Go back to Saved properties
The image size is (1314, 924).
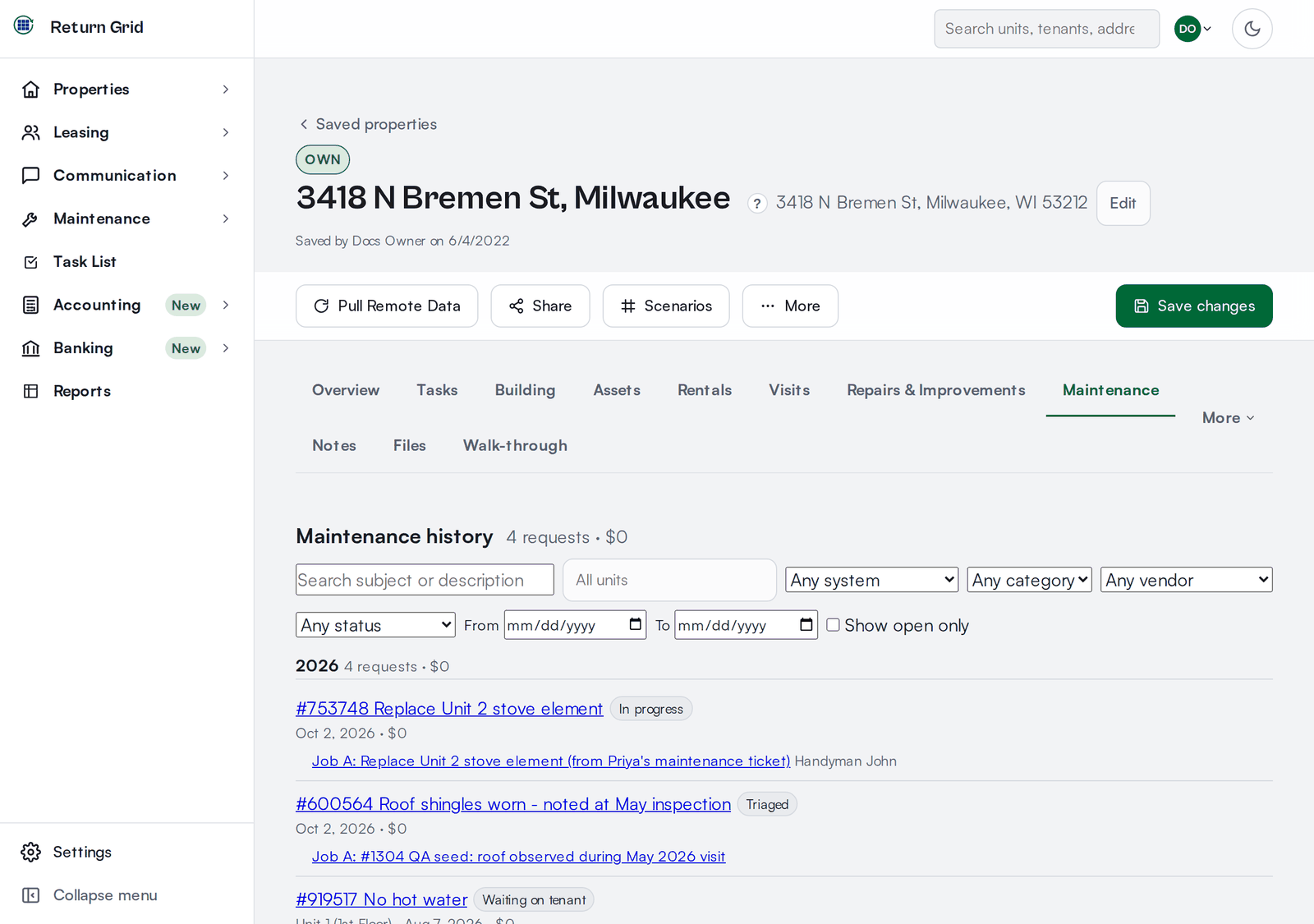coord(367,124)
